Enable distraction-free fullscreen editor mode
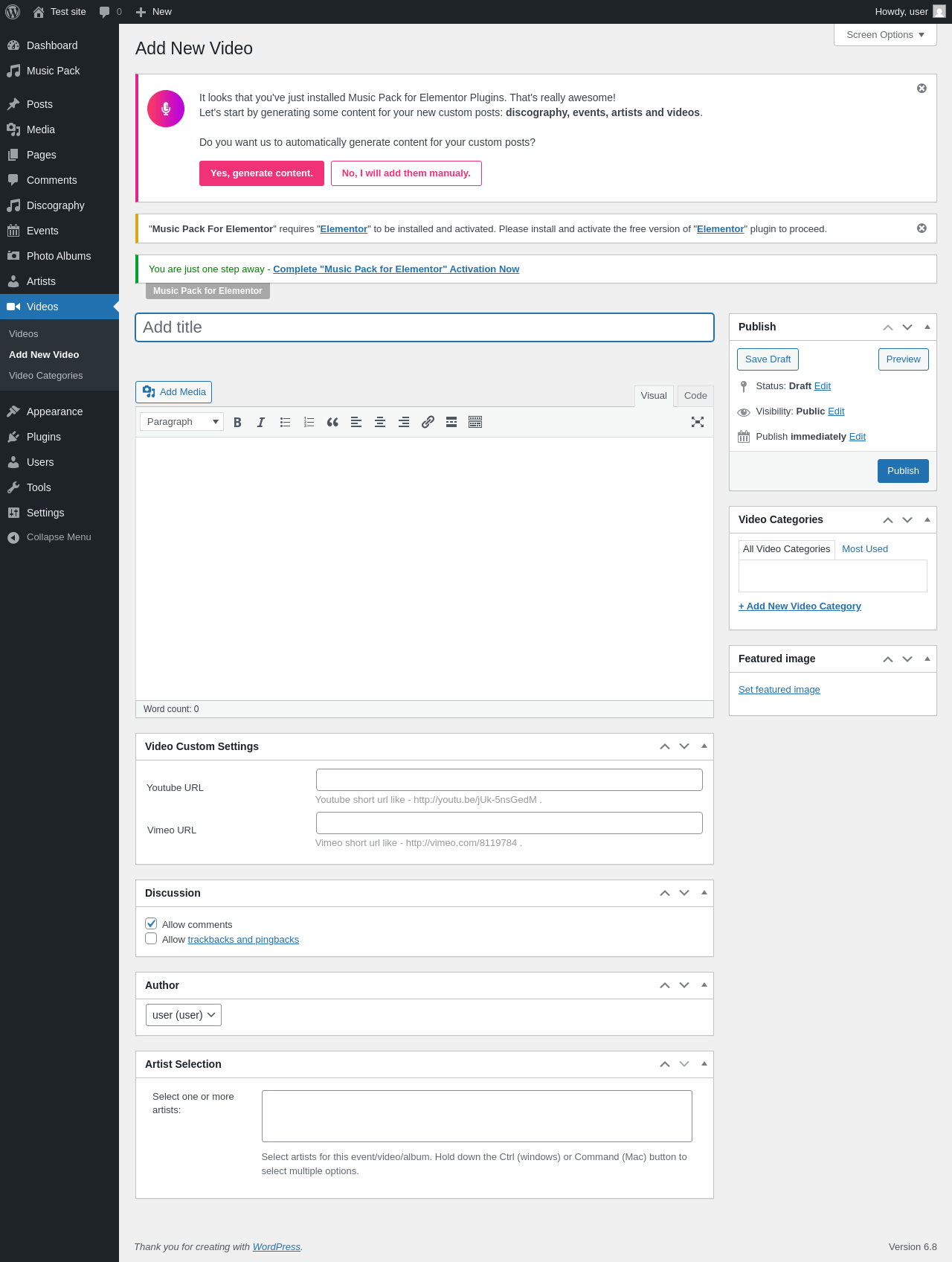The width and height of the screenshot is (952, 1262). point(698,422)
